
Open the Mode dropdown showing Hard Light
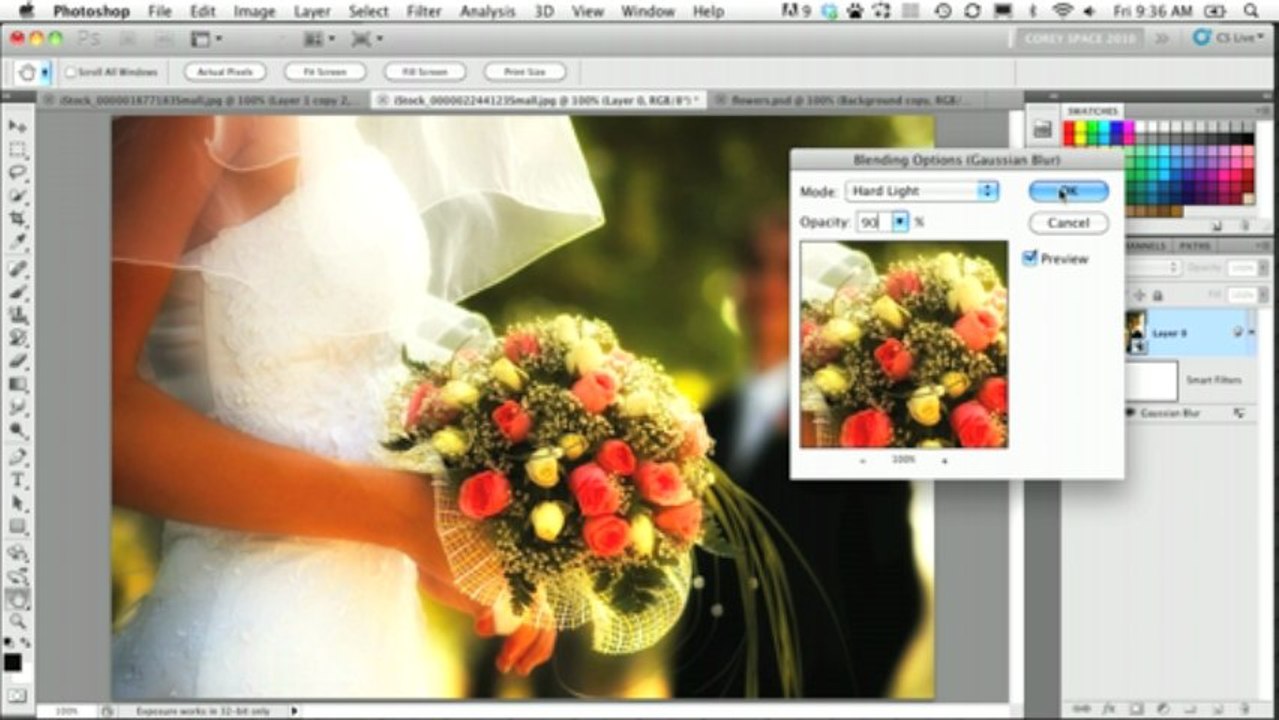[921, 191]
